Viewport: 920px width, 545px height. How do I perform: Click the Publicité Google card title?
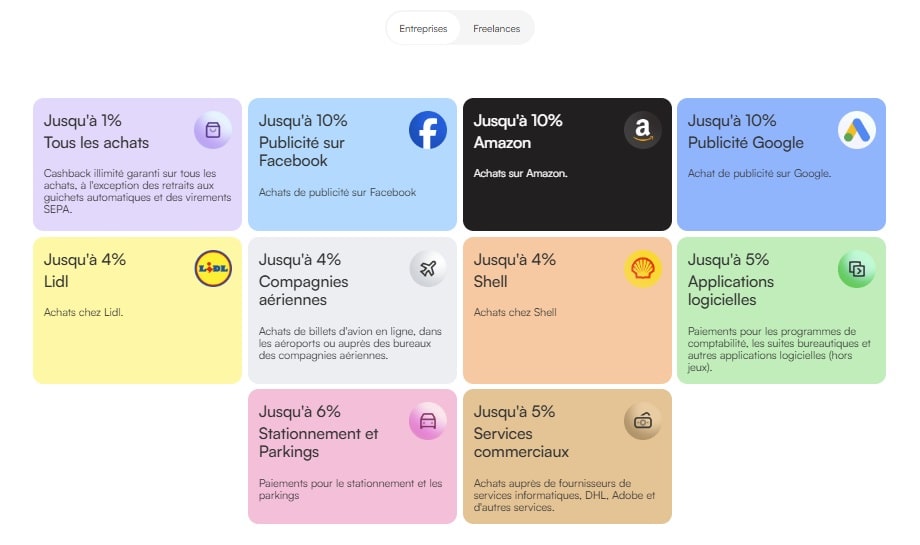(x=745, y=143)
